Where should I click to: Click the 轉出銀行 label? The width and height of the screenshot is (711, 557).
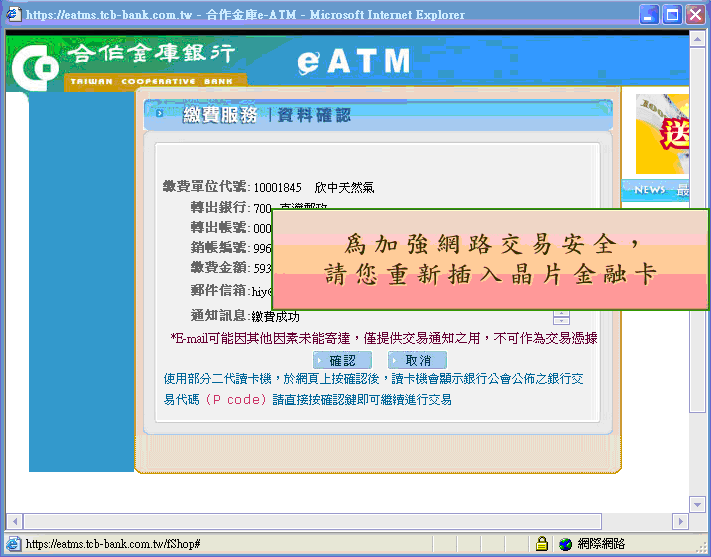tap(219, 207)
